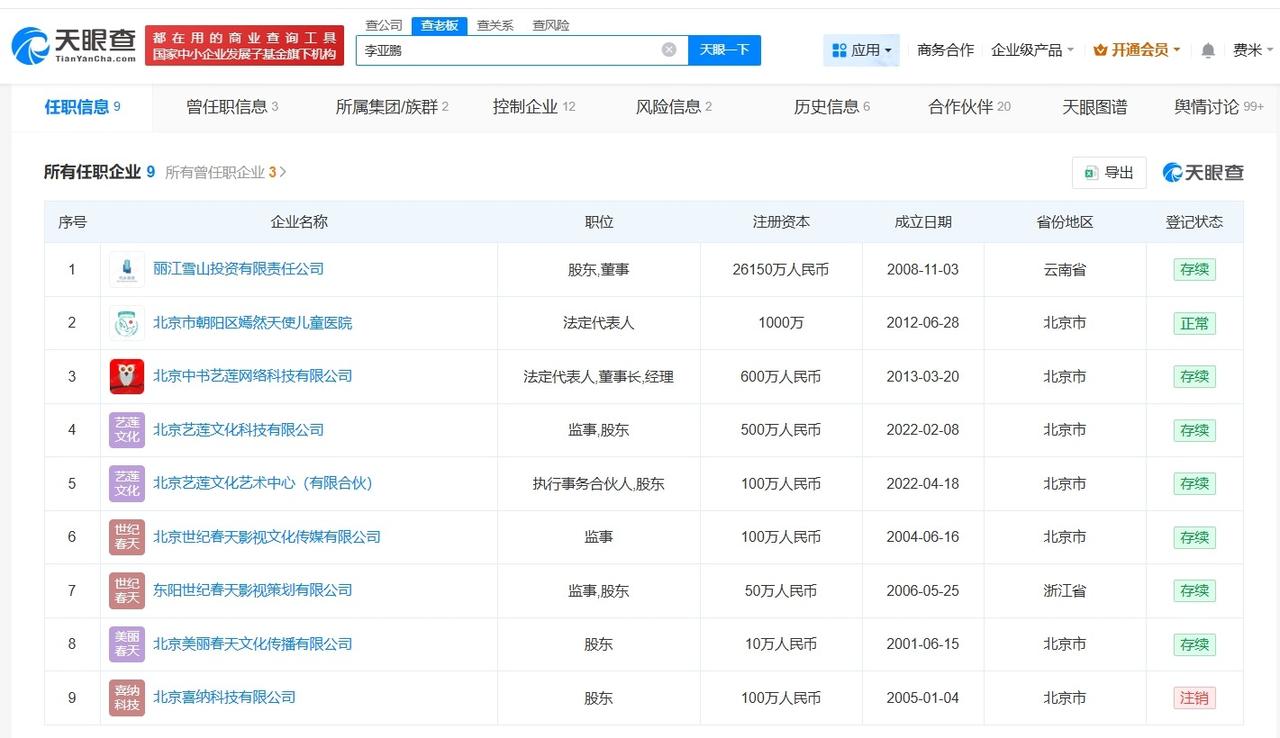
Task: Switch to the 查公司 tab
Action: click(x=384, y=25)
